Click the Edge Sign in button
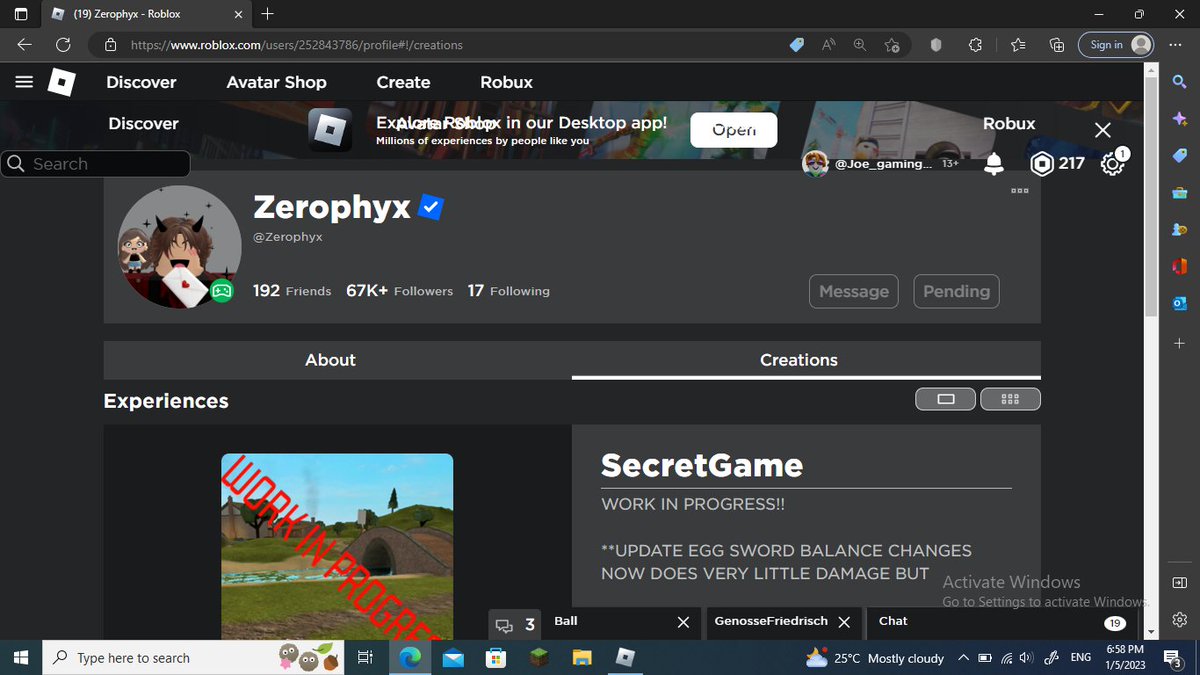The width and height of the screenshot is (1200, 675). (1115, 45)
